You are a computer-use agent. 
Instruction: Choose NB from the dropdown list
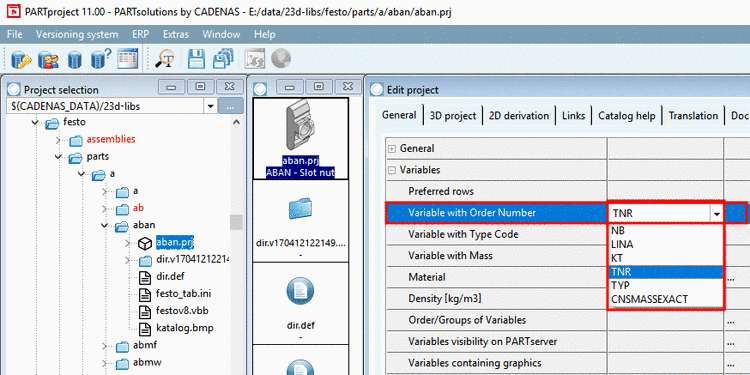click(665, 231)
